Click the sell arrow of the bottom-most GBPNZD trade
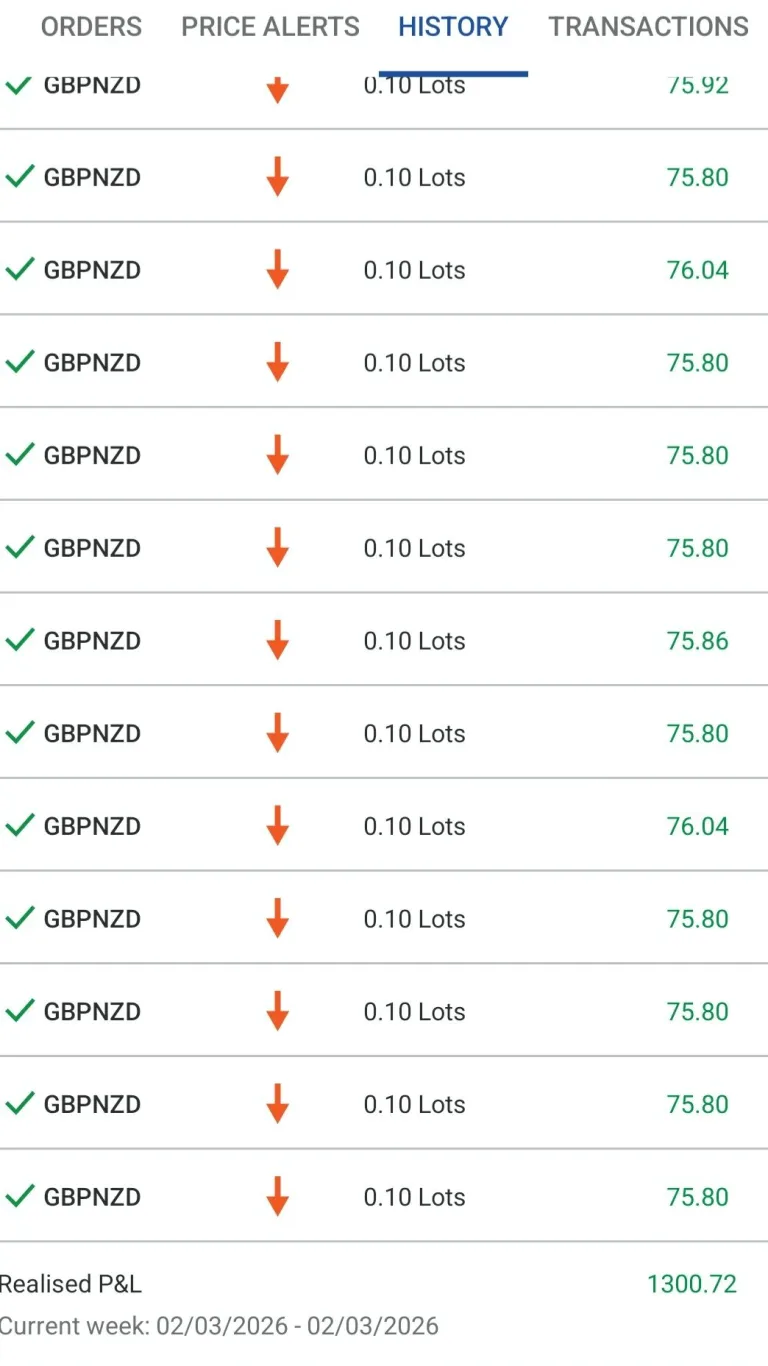Image resolution: width=768 pixels, height=1366 pixels. point(277,1196)
